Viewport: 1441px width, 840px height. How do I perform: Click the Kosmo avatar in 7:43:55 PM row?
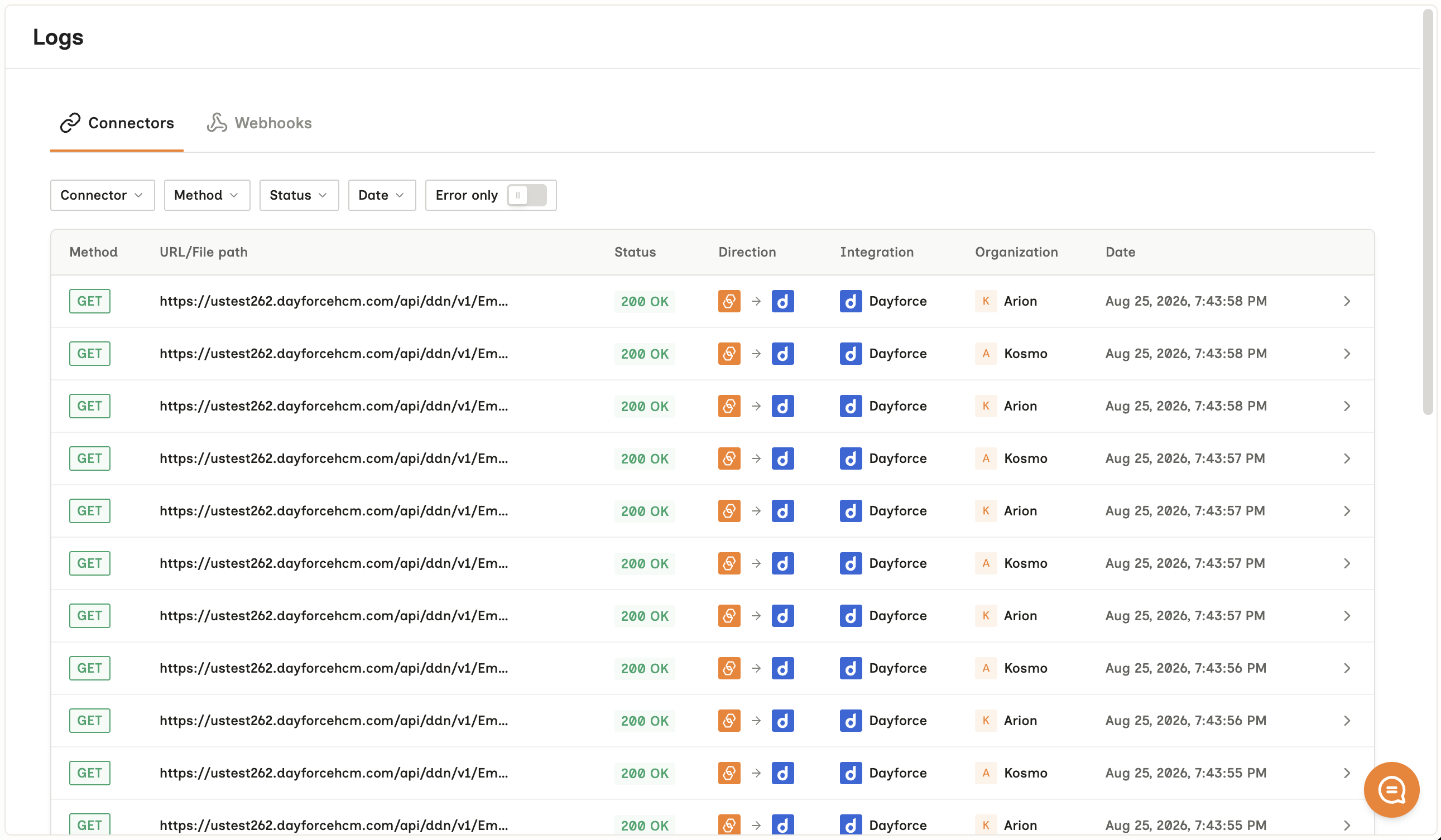pos(986,774)
